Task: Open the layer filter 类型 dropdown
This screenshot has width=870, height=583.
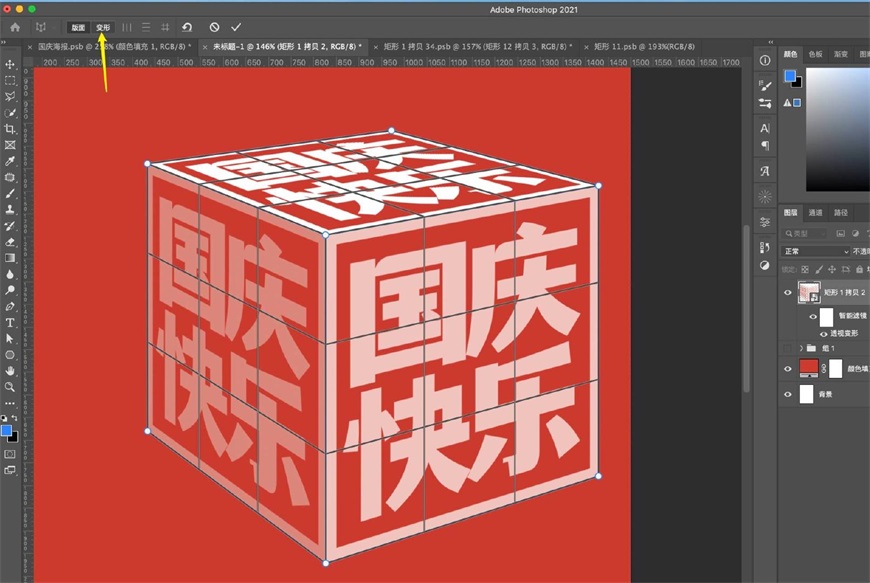Action: (804, 234)
